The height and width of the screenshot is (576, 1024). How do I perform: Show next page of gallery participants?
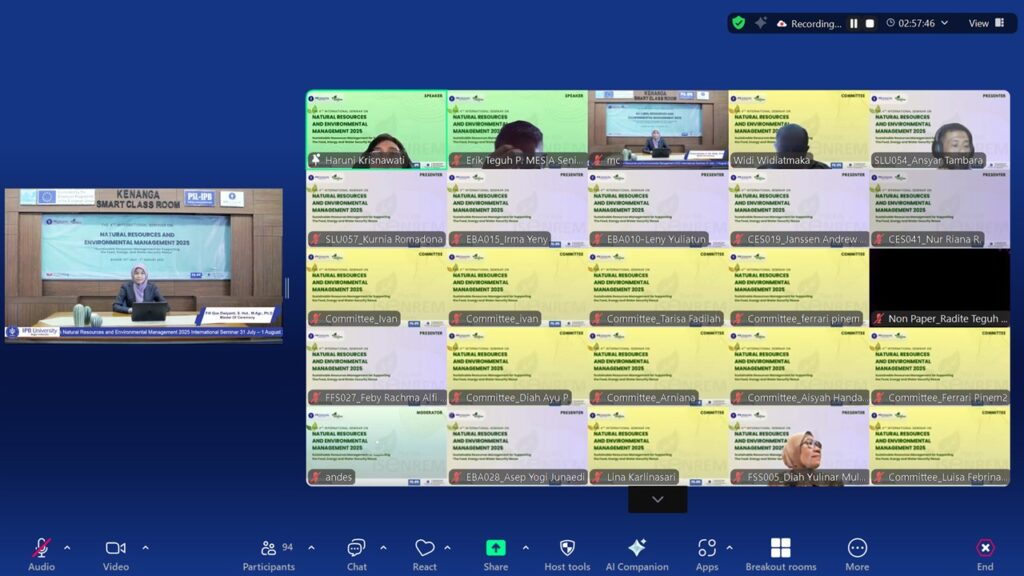[657, 499]
